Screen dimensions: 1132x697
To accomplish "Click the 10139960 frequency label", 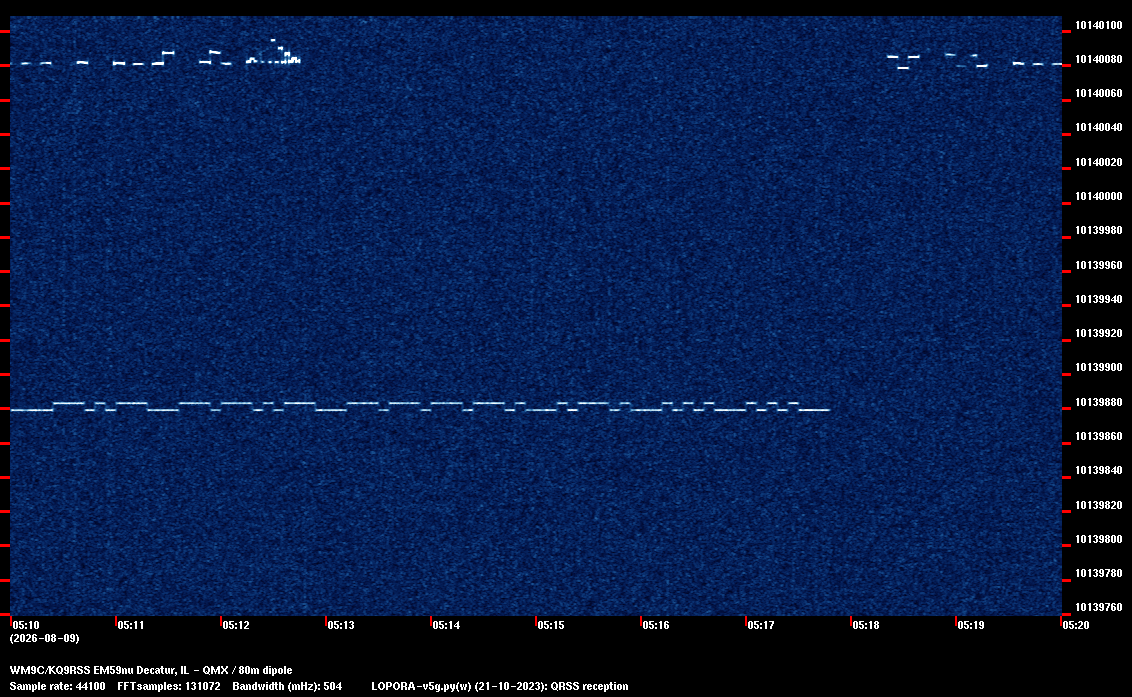I will (1098, 265).
